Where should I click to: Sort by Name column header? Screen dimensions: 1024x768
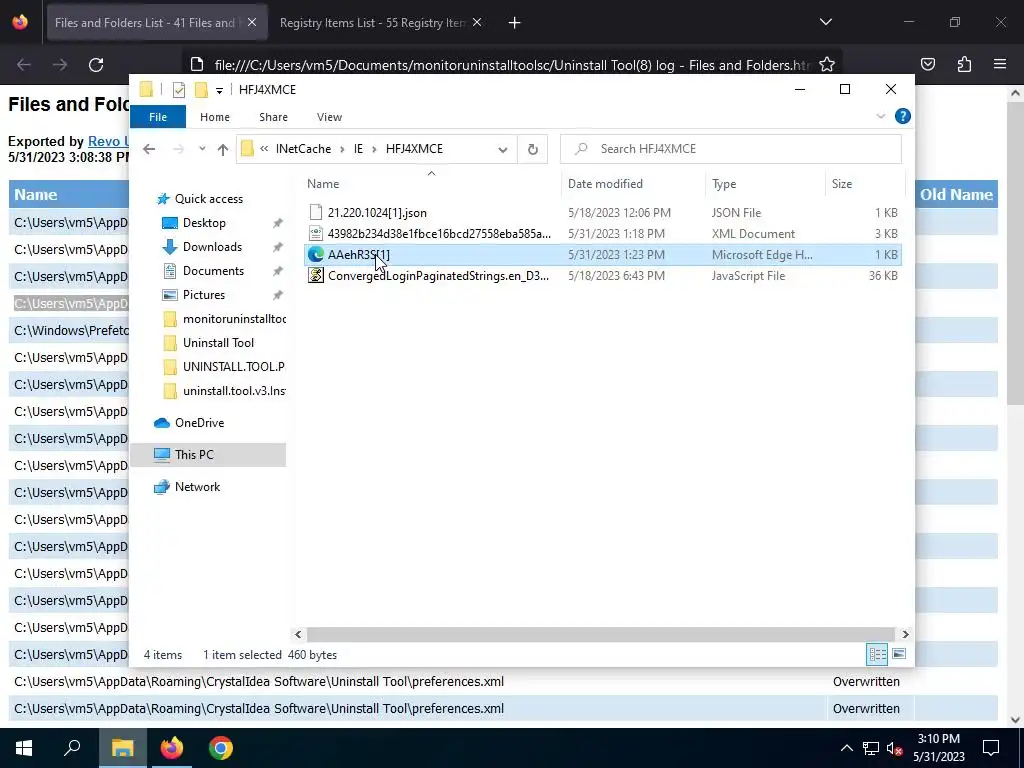pos(323,184)
